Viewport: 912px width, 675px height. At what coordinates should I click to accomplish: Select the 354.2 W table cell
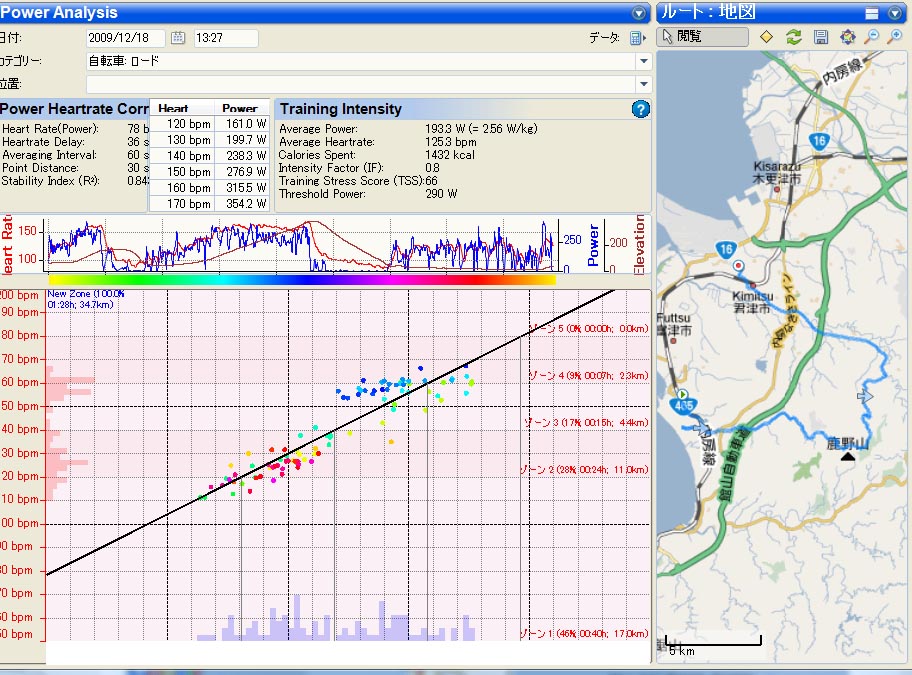tap(241, 203)
